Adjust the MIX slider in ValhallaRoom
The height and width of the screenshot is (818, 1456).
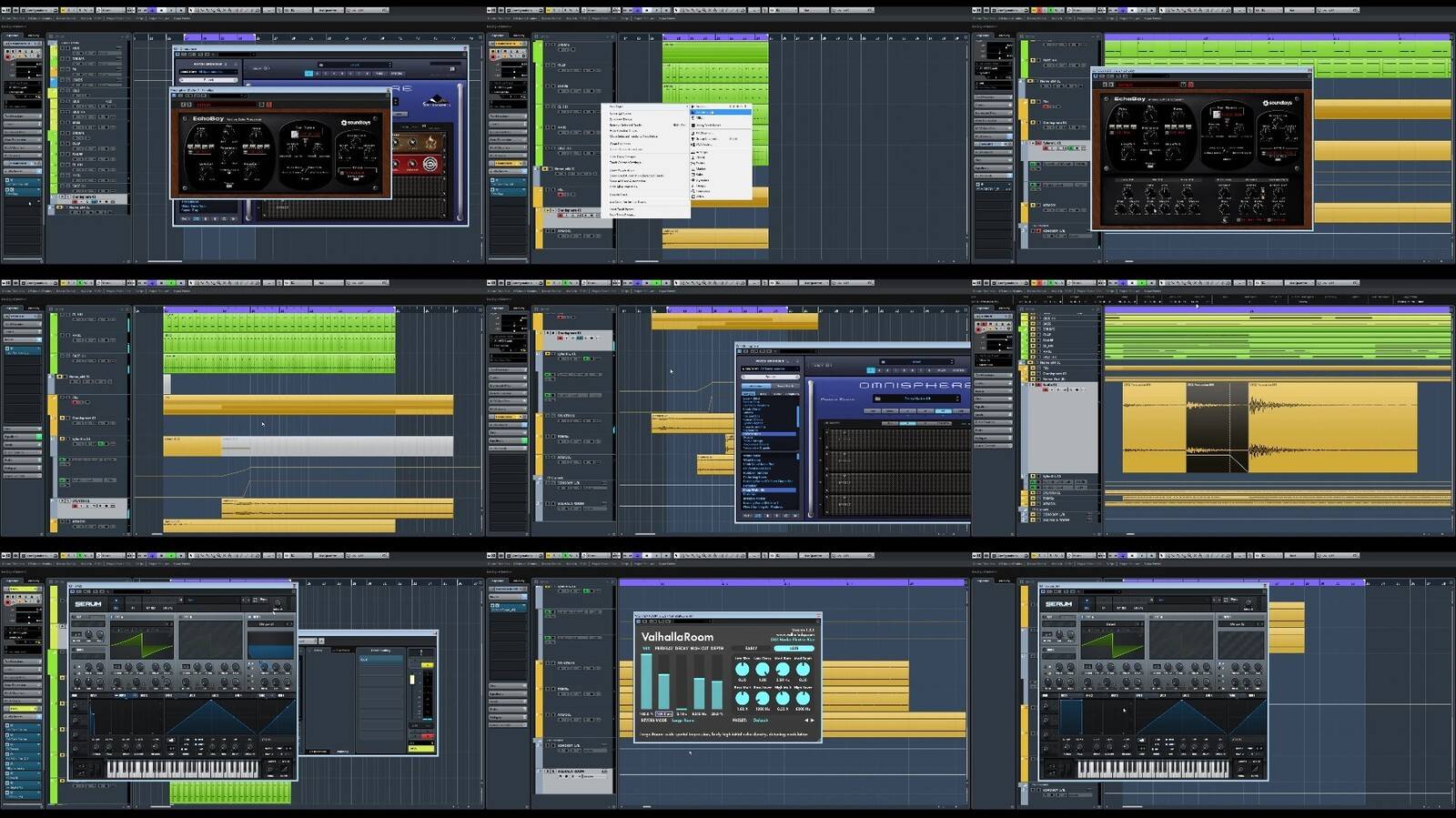click(x=646, y=682)
